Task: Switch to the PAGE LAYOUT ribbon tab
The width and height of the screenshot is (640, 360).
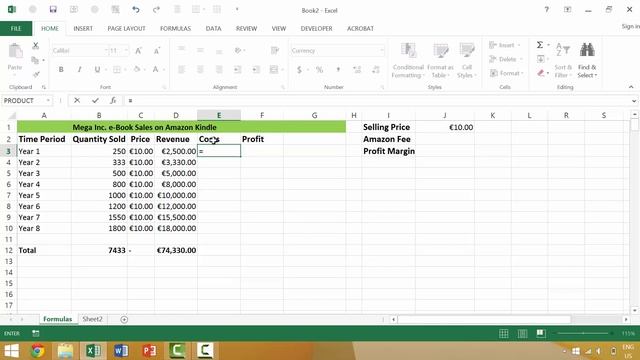Action: pos(126,29)
